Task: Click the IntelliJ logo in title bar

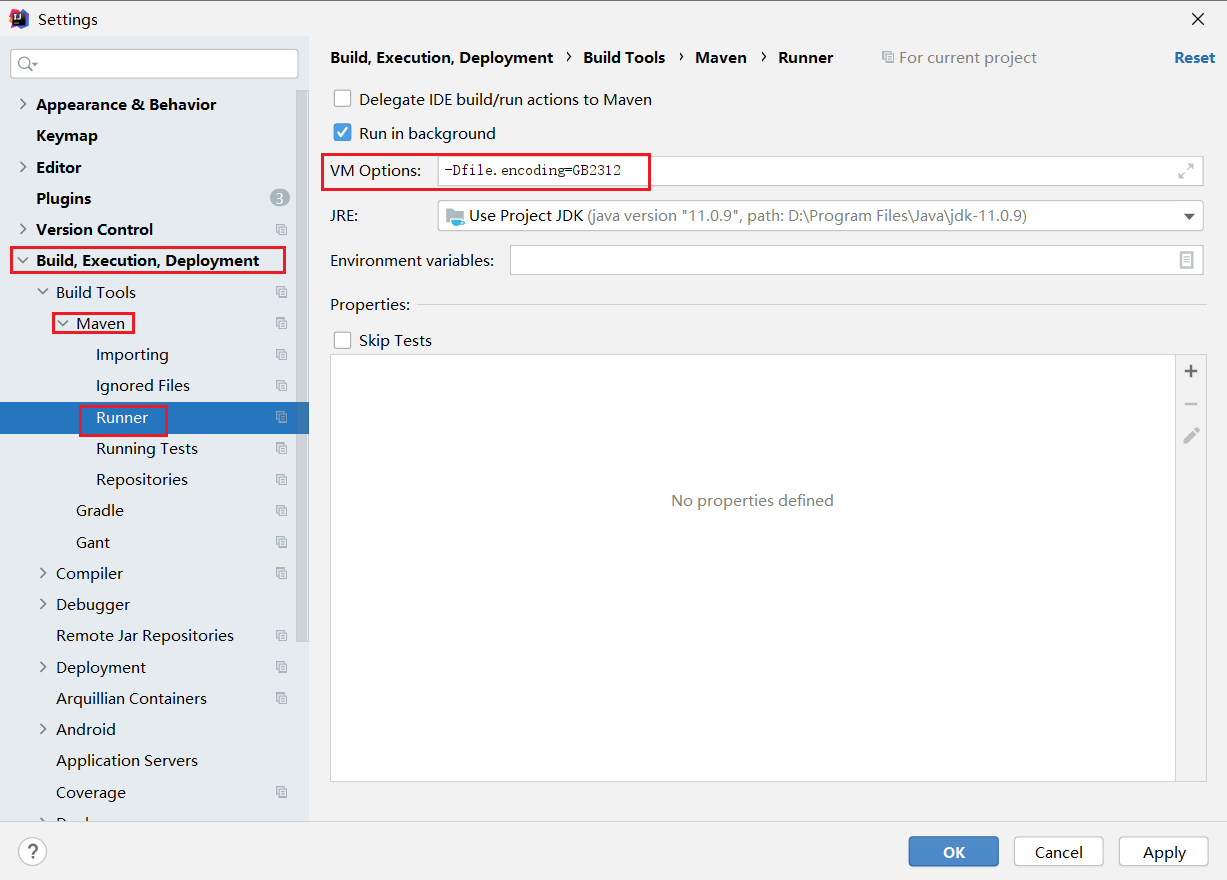Action: click(x=19, y=19)
